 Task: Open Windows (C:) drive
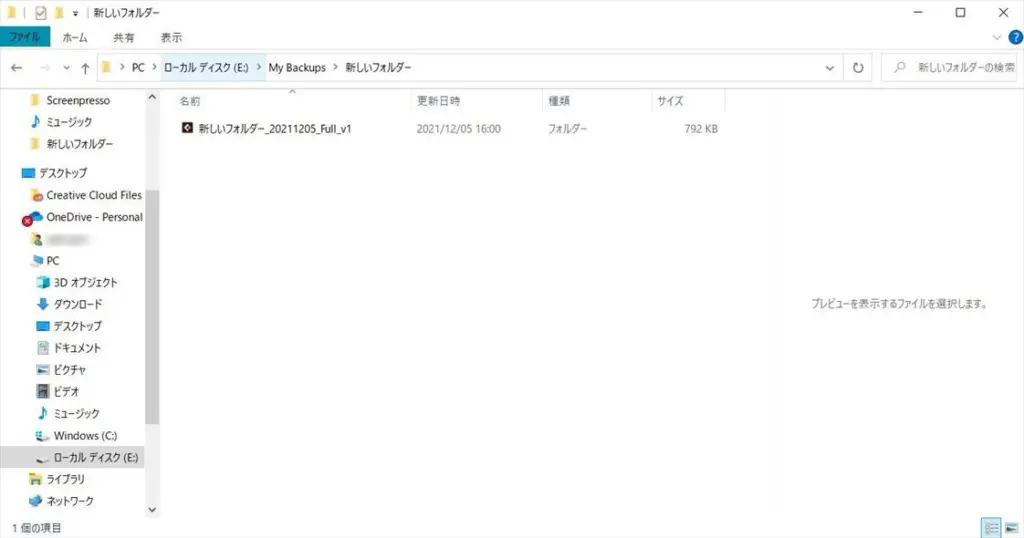tap(85, 435)
